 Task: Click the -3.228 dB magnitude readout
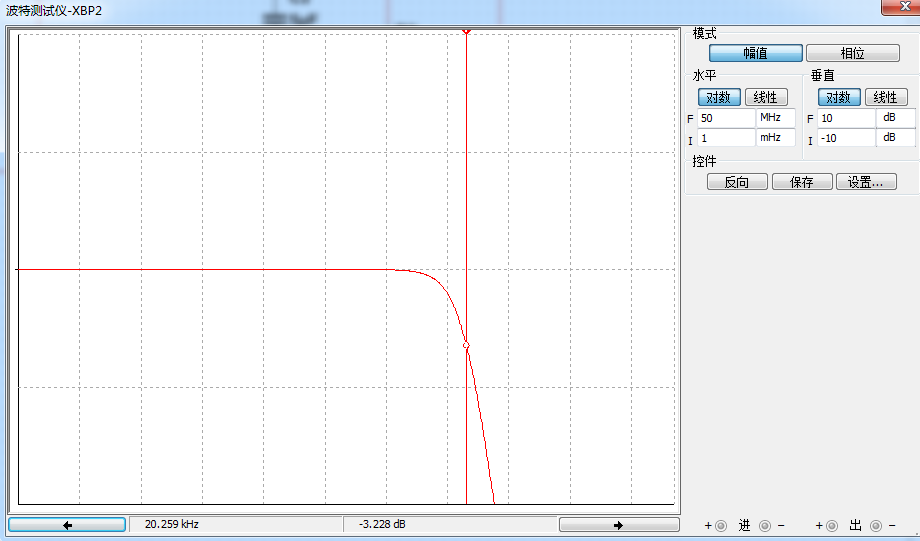point(449,525)
